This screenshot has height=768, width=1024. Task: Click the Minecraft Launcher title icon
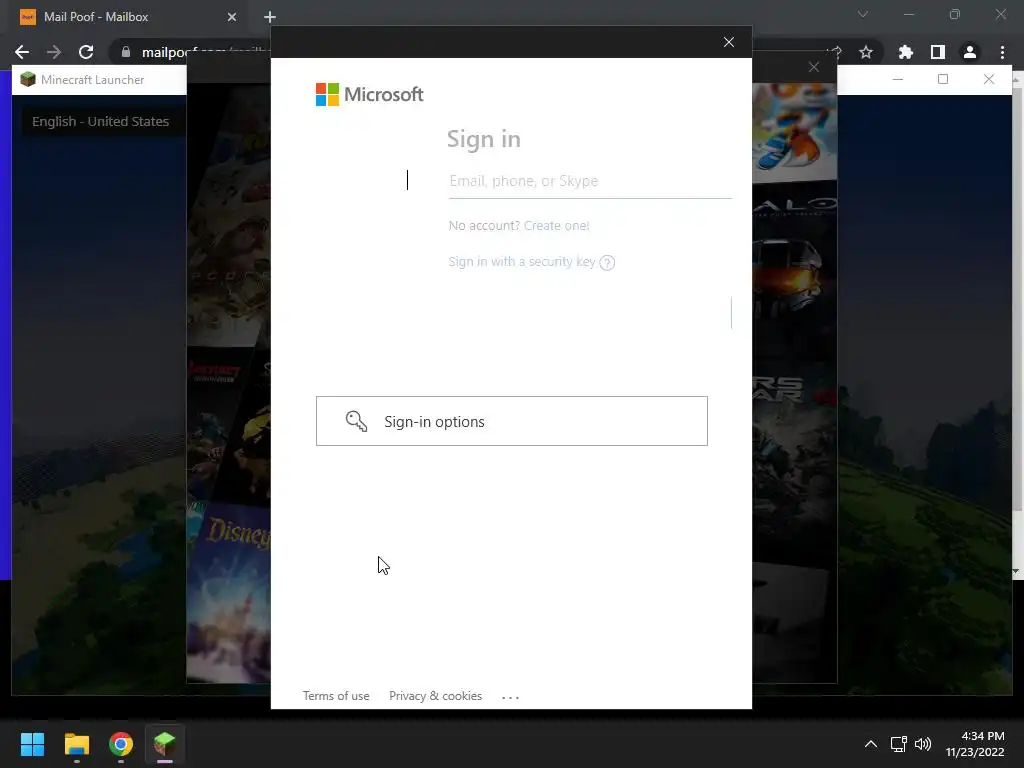pos(27,80)
